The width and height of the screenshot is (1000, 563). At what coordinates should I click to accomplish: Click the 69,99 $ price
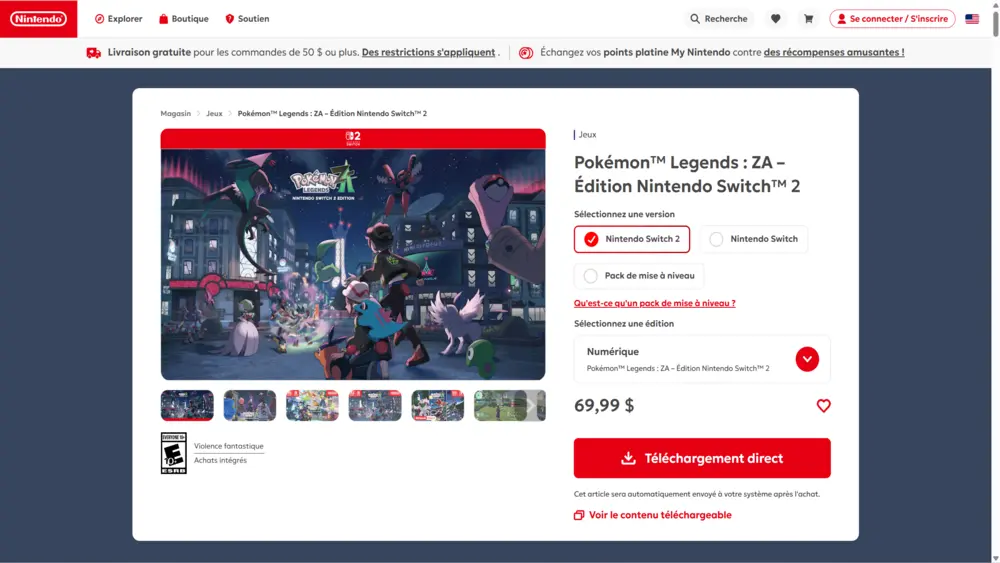click(604, 406)
